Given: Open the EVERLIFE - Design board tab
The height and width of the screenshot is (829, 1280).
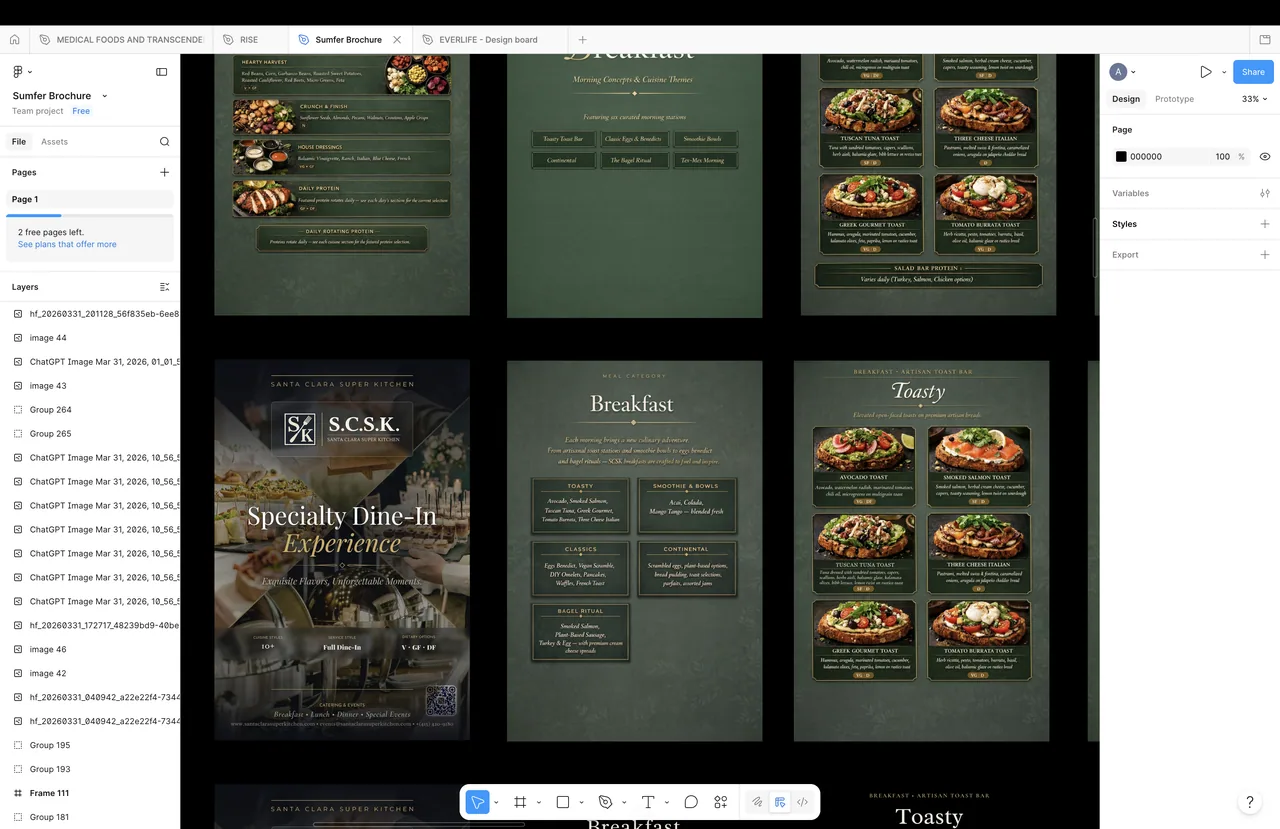Looking at the screenshot, I should point(488,40).
